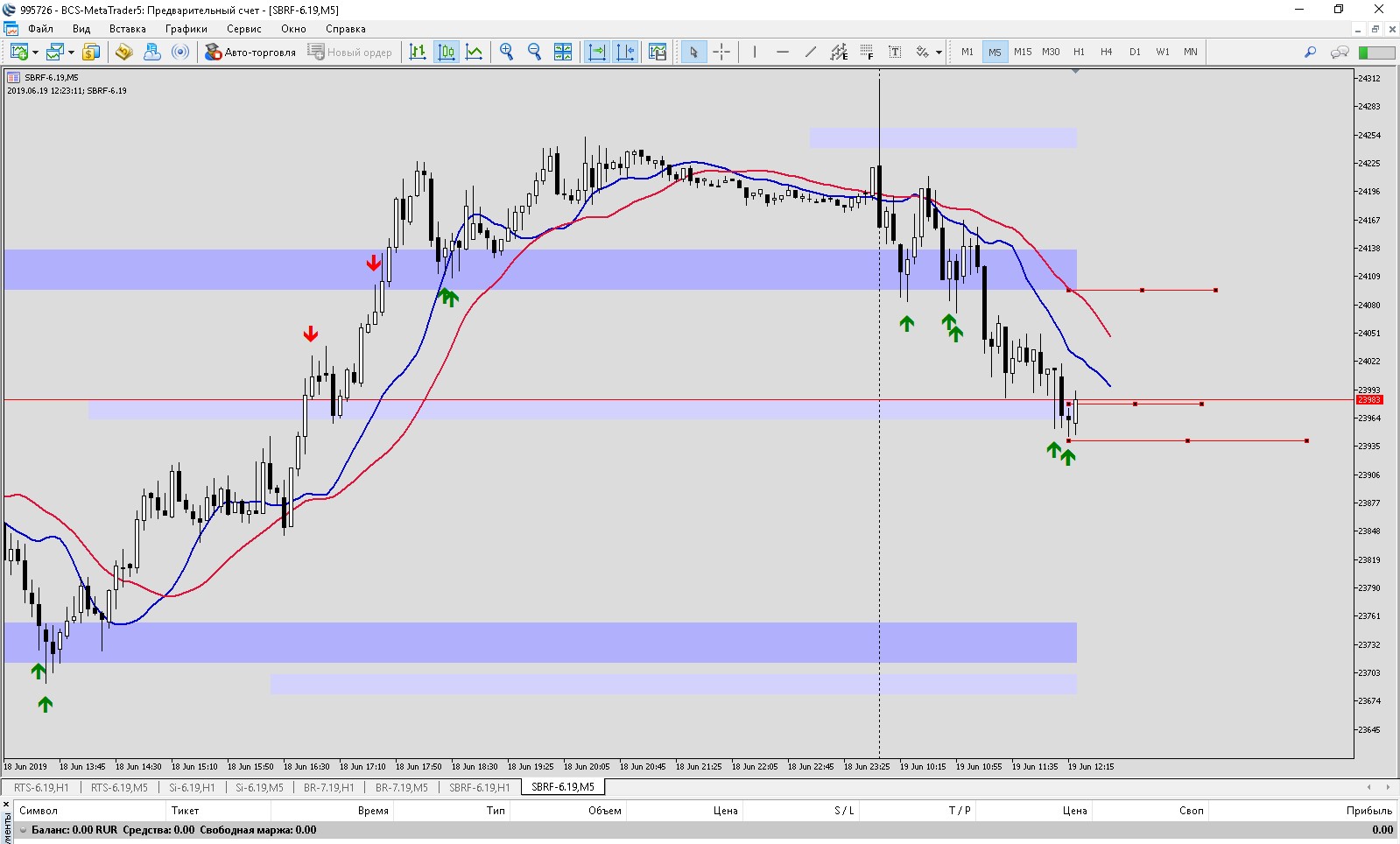Switch to the Si-6.19,M5 chart tab
The height and width of the screenshot is (844, 1400).
(259, 787)
